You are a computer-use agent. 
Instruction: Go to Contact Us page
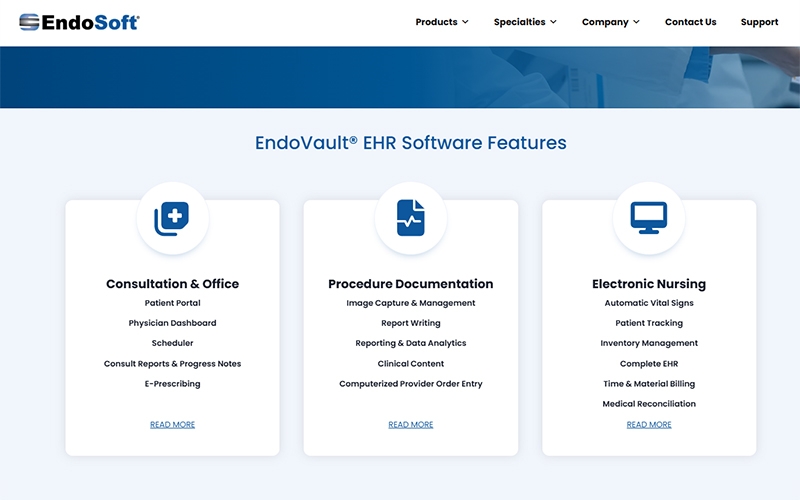pos(690,22)
